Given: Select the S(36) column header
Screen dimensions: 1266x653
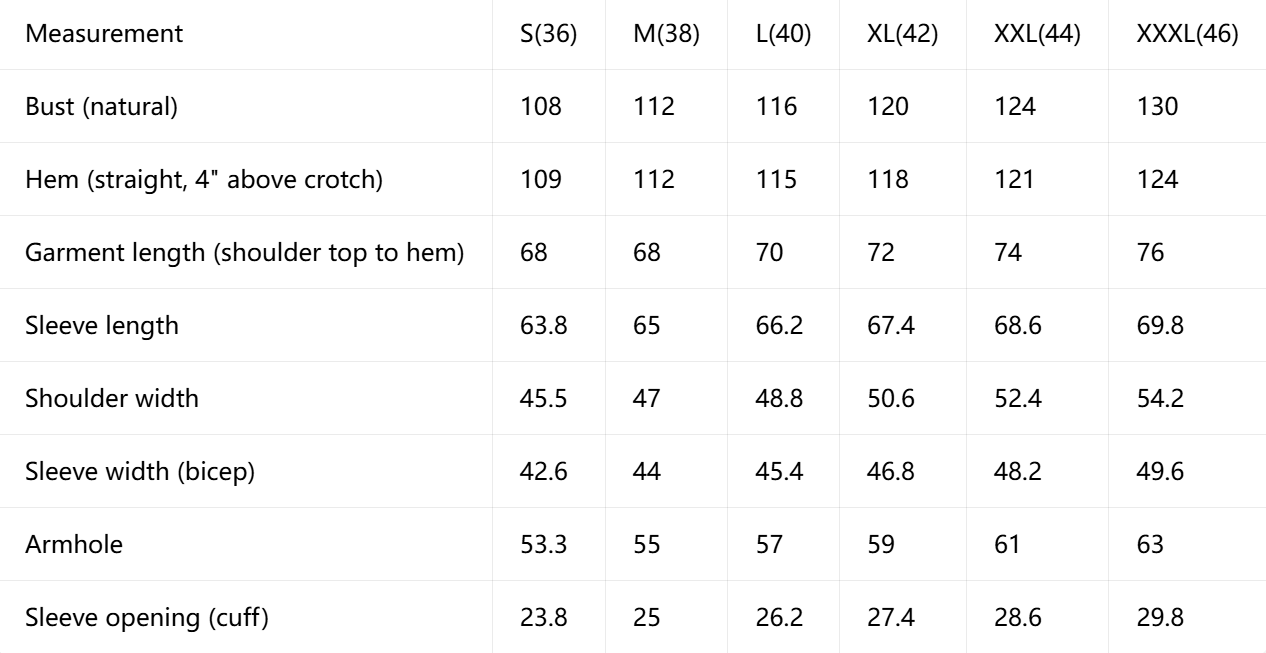Looking at the screenshot, I should coord(548,34).
